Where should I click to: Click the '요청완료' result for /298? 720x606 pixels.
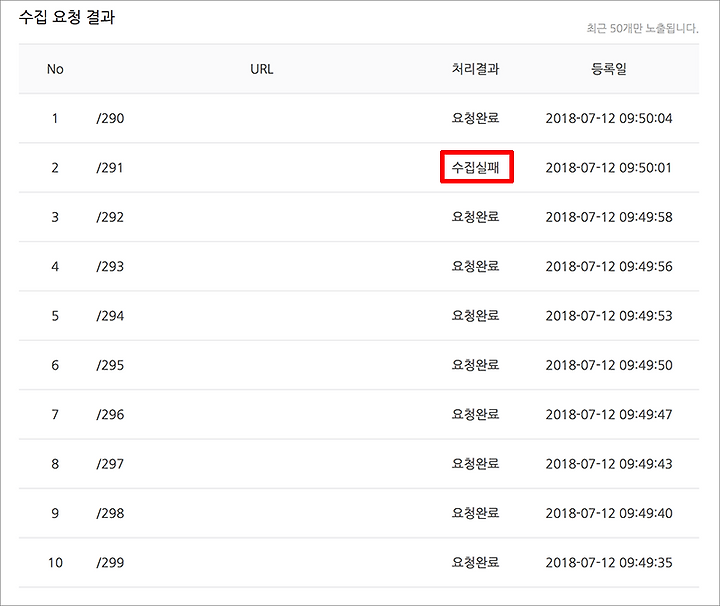click(475, 513)
